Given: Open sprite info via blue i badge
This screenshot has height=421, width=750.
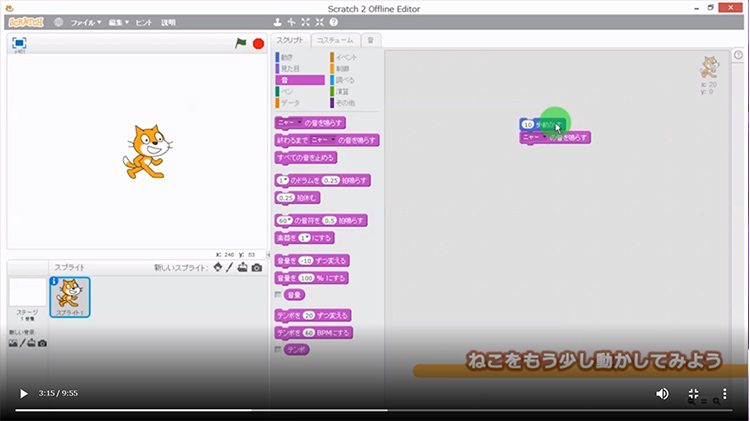Looking at the screenshot, I should click(54, 281).
